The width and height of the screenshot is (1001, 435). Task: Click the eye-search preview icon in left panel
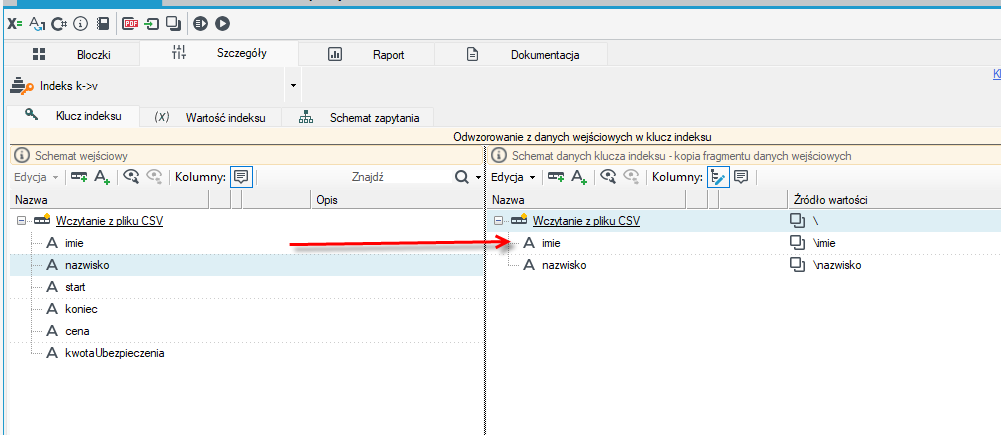pyautogui.click(x=132, y=177)
